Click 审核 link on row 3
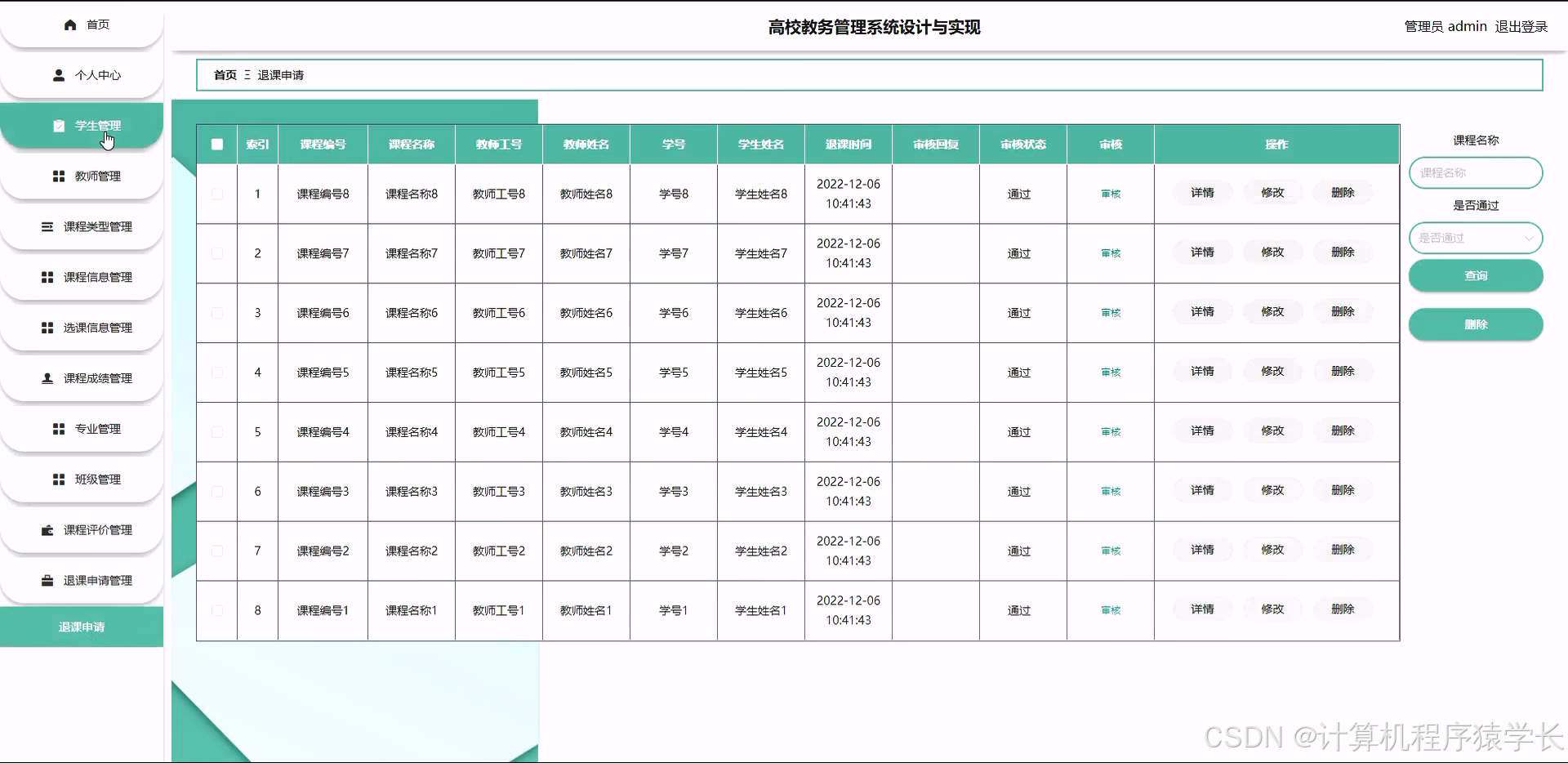 click(1109, 313)
